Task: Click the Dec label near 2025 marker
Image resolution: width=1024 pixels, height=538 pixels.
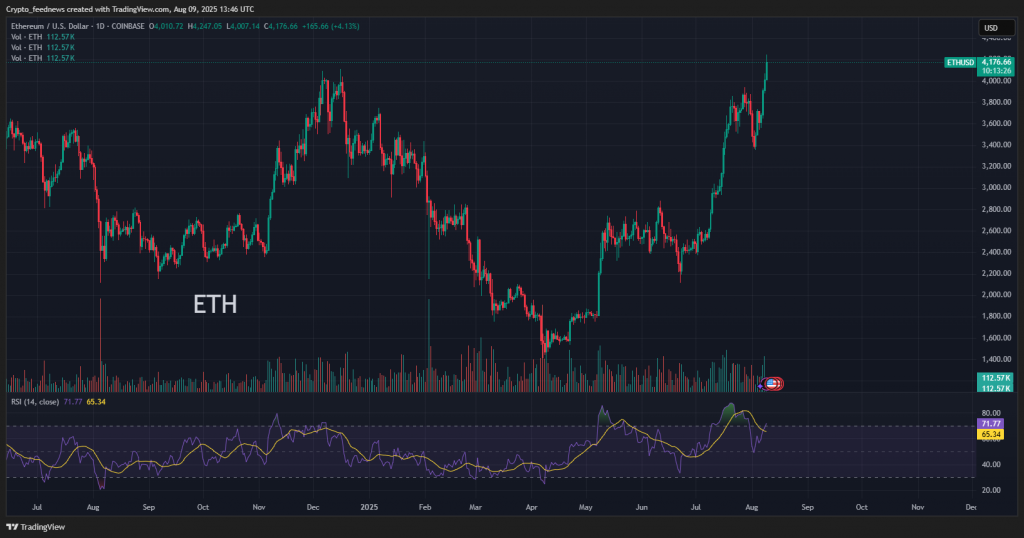Action: tap(312, 508)
